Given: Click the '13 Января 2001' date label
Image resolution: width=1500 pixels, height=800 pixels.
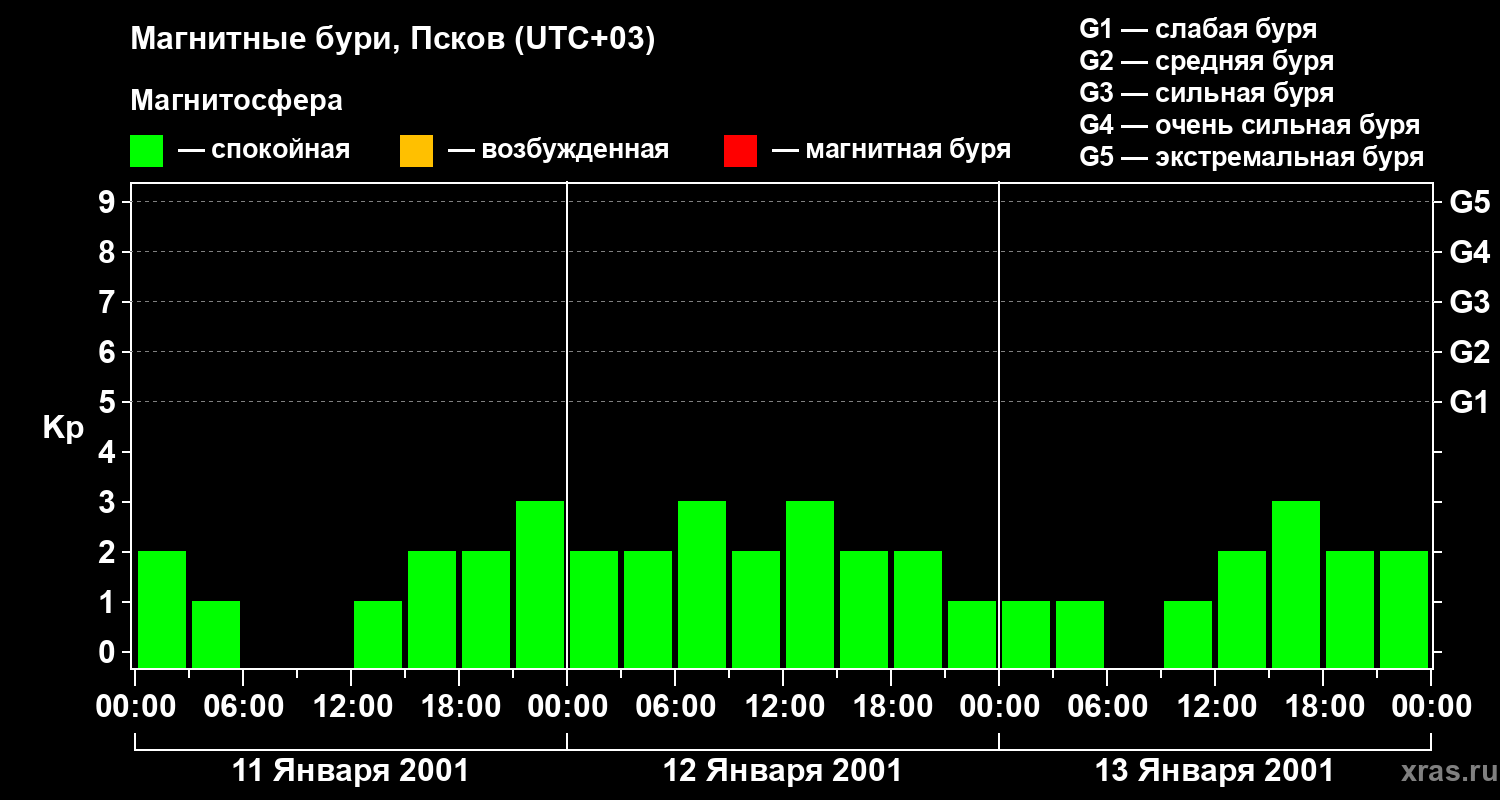Looking at the screenshot, I should point(1215,771).
